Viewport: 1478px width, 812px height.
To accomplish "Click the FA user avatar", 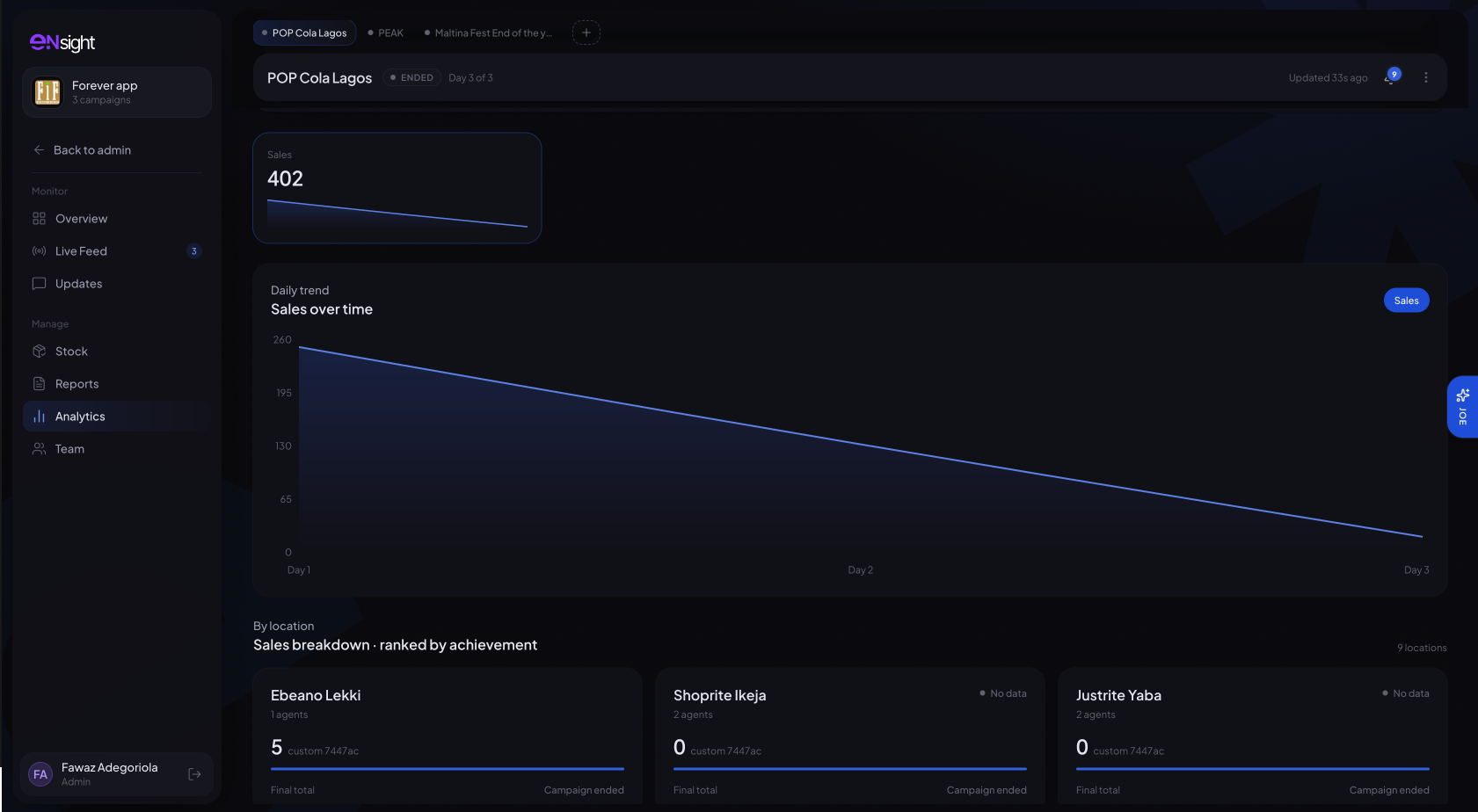I will point(40,774).
